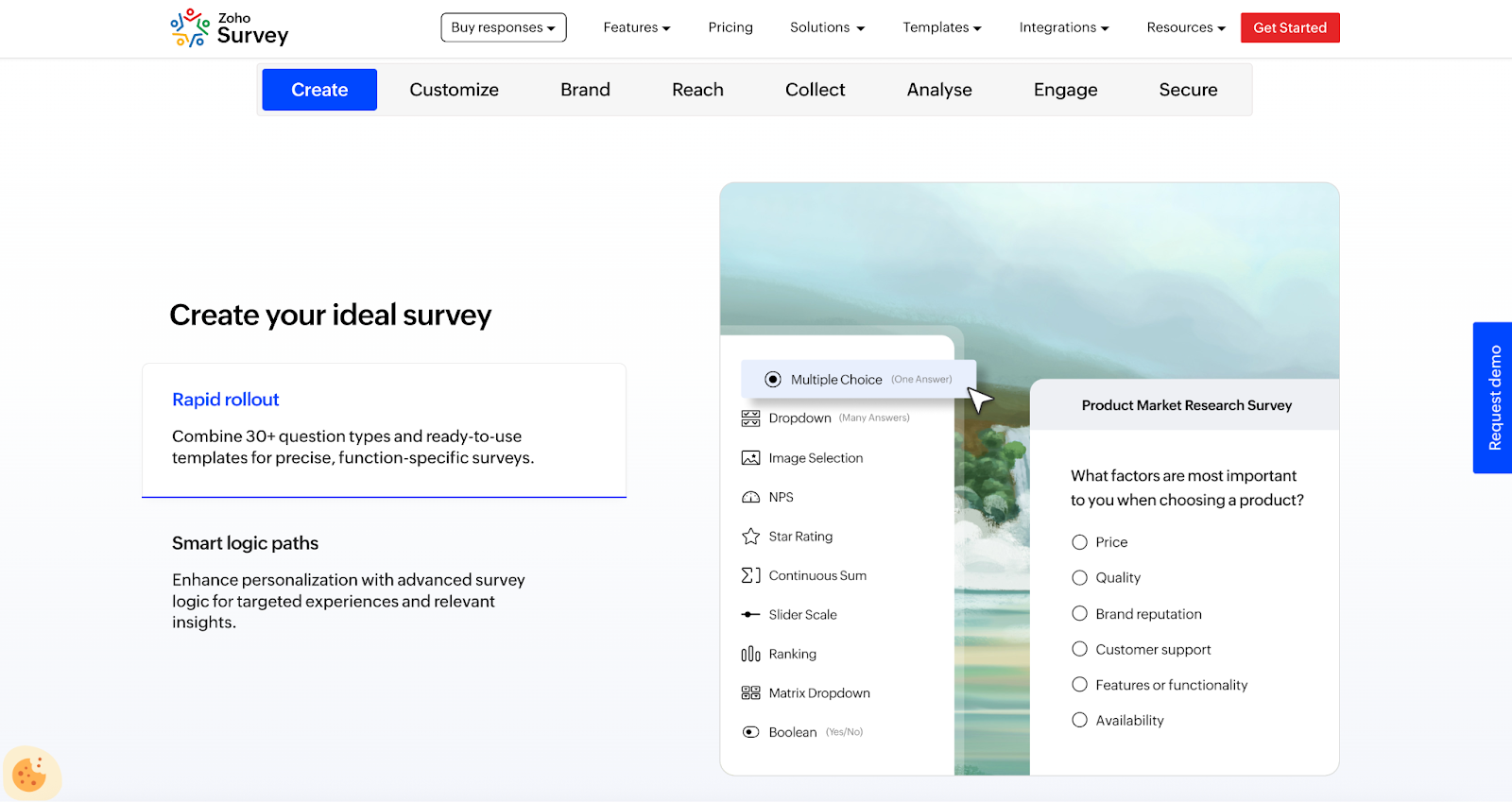Choose the Quality radio option

pyautogui.click(x=1079, y=577)
